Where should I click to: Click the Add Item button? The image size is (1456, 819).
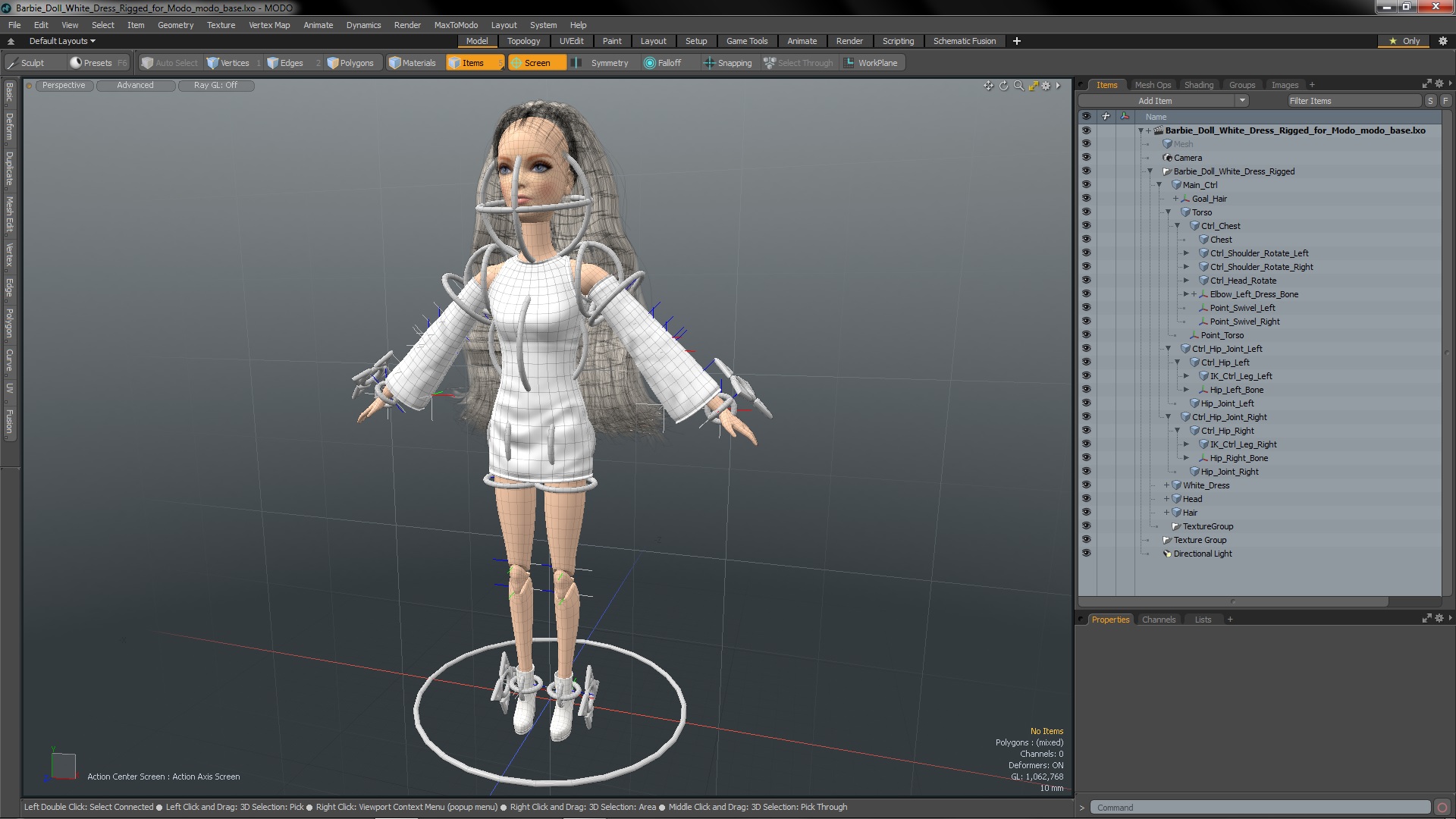1155,101
